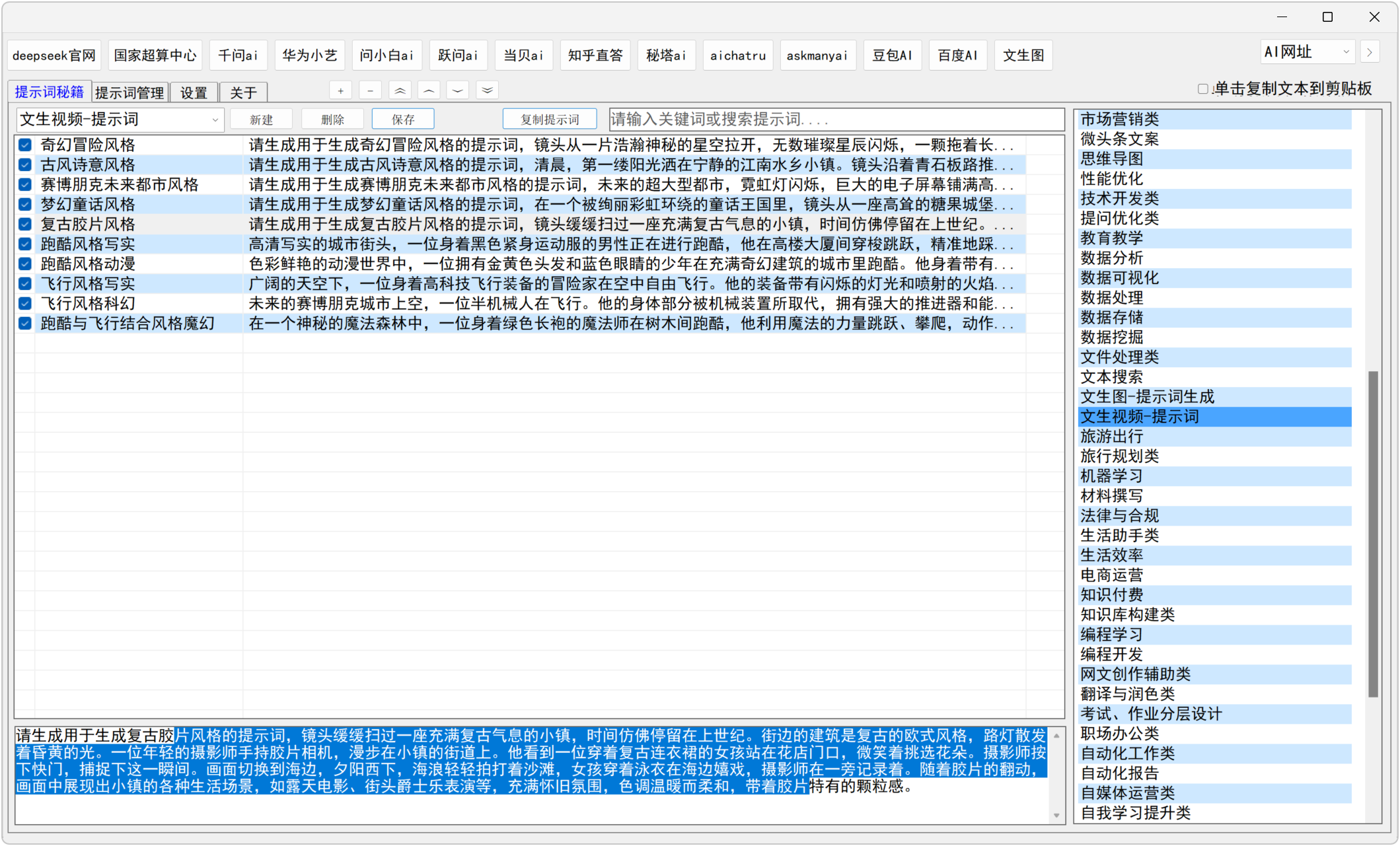Image resolution: width=1400 pixels, height=846 pixels.
Task: Uncheck the 古风诗意风格 row checkbox
Action: (25, 165)
